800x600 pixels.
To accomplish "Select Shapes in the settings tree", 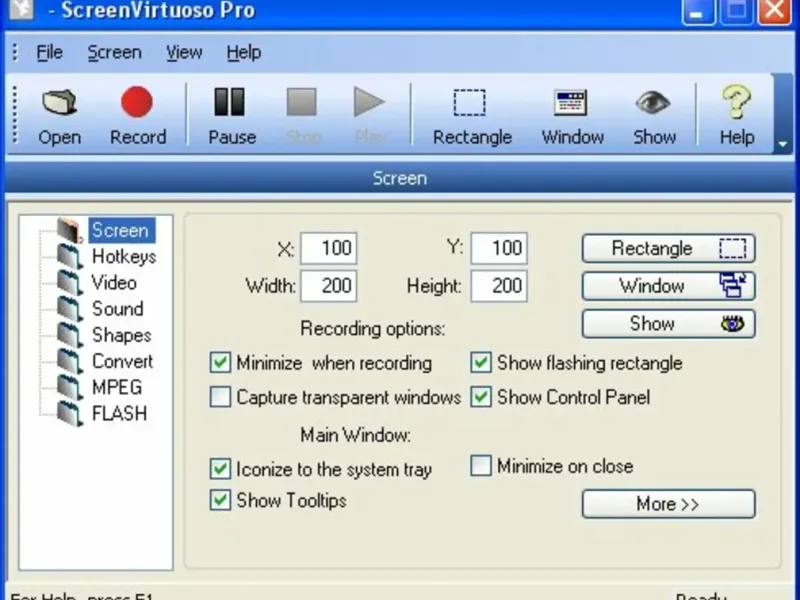I will (121, 335).
